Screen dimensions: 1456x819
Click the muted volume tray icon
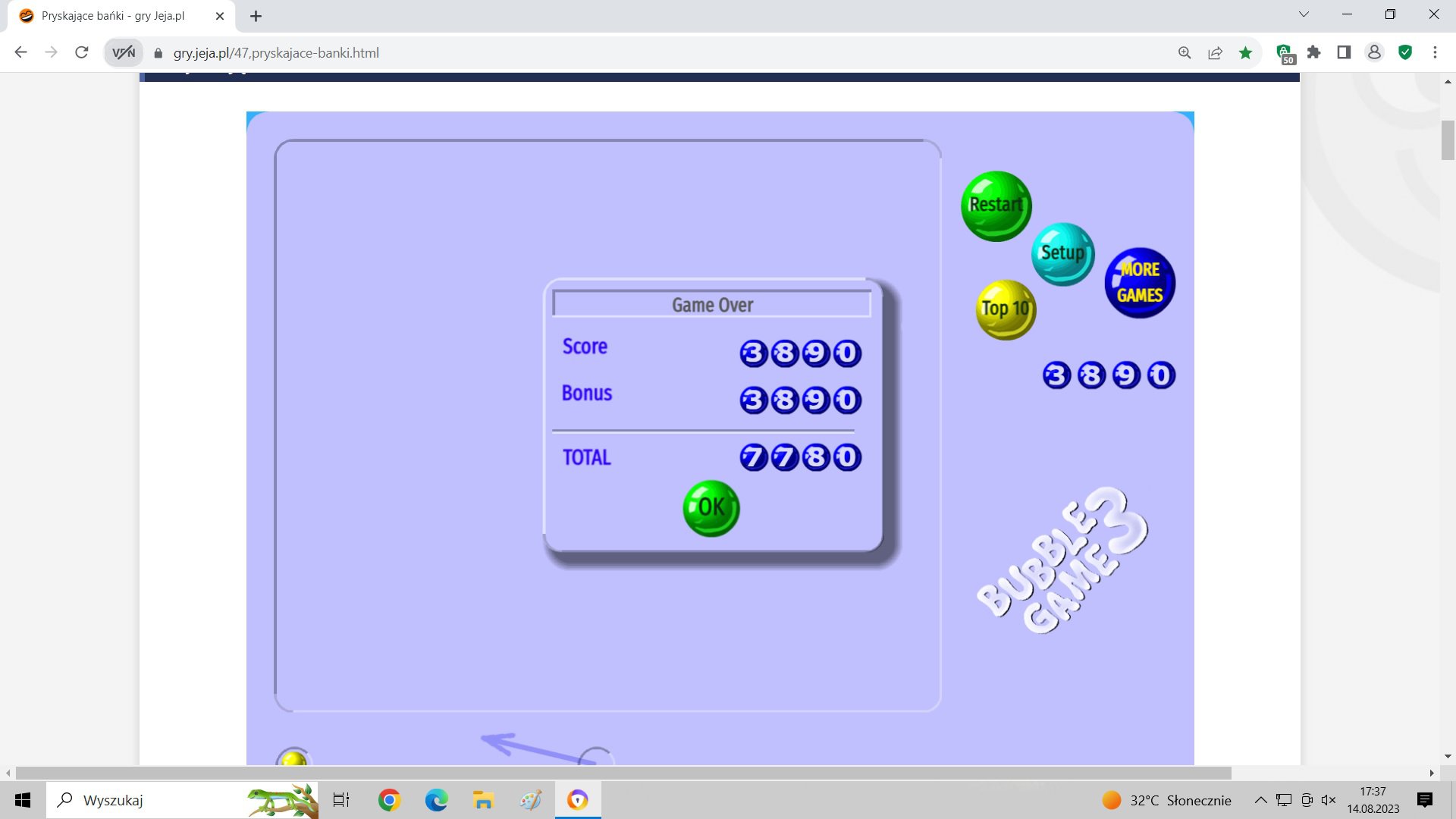pos(1329,800)
